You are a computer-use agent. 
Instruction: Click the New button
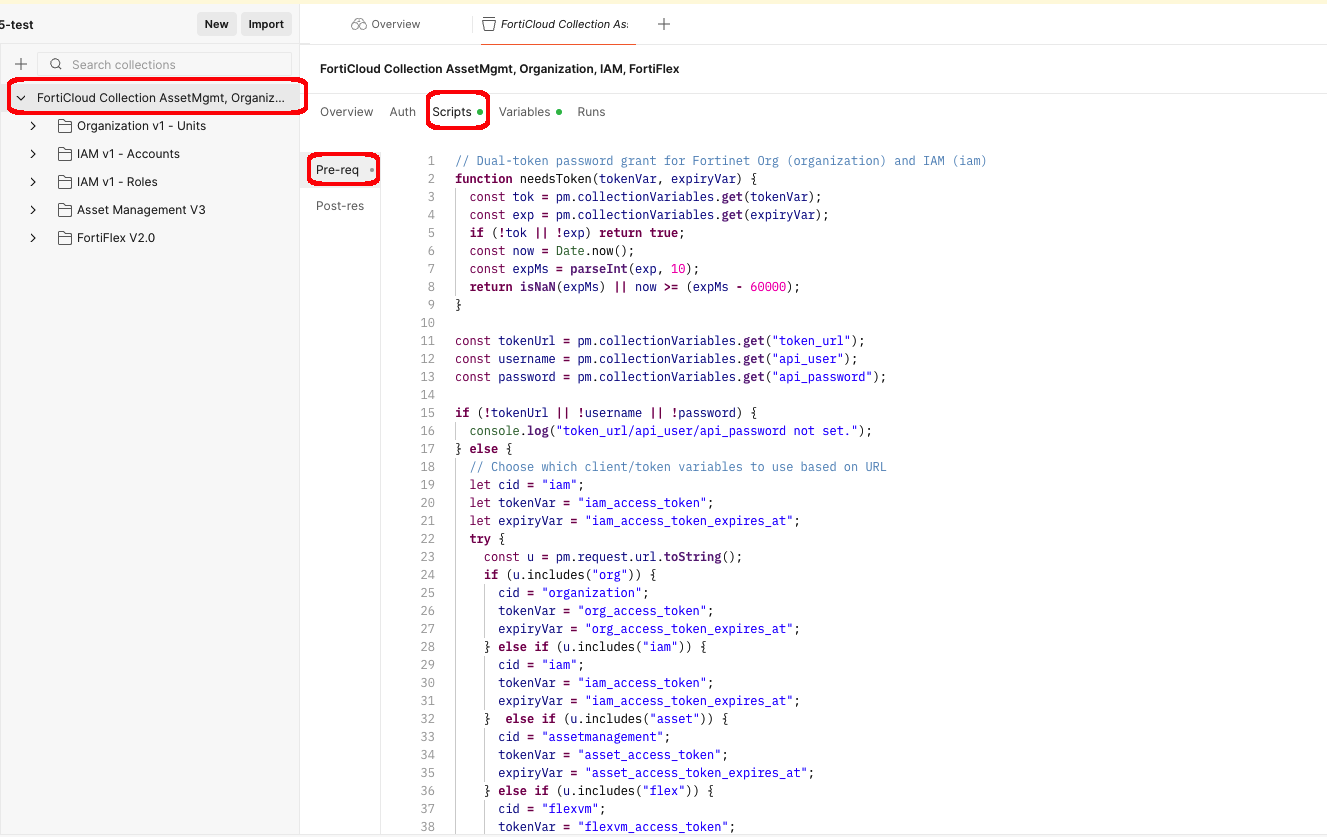[217, 24]
